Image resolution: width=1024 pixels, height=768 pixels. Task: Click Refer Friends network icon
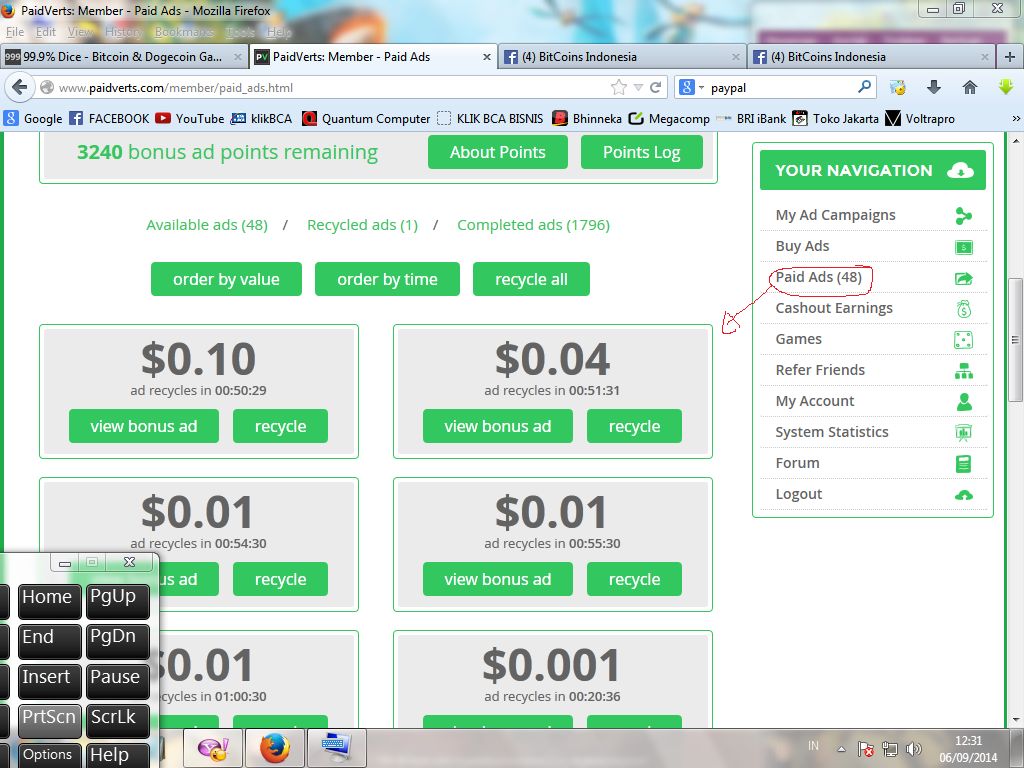click(x=963, y=371)
